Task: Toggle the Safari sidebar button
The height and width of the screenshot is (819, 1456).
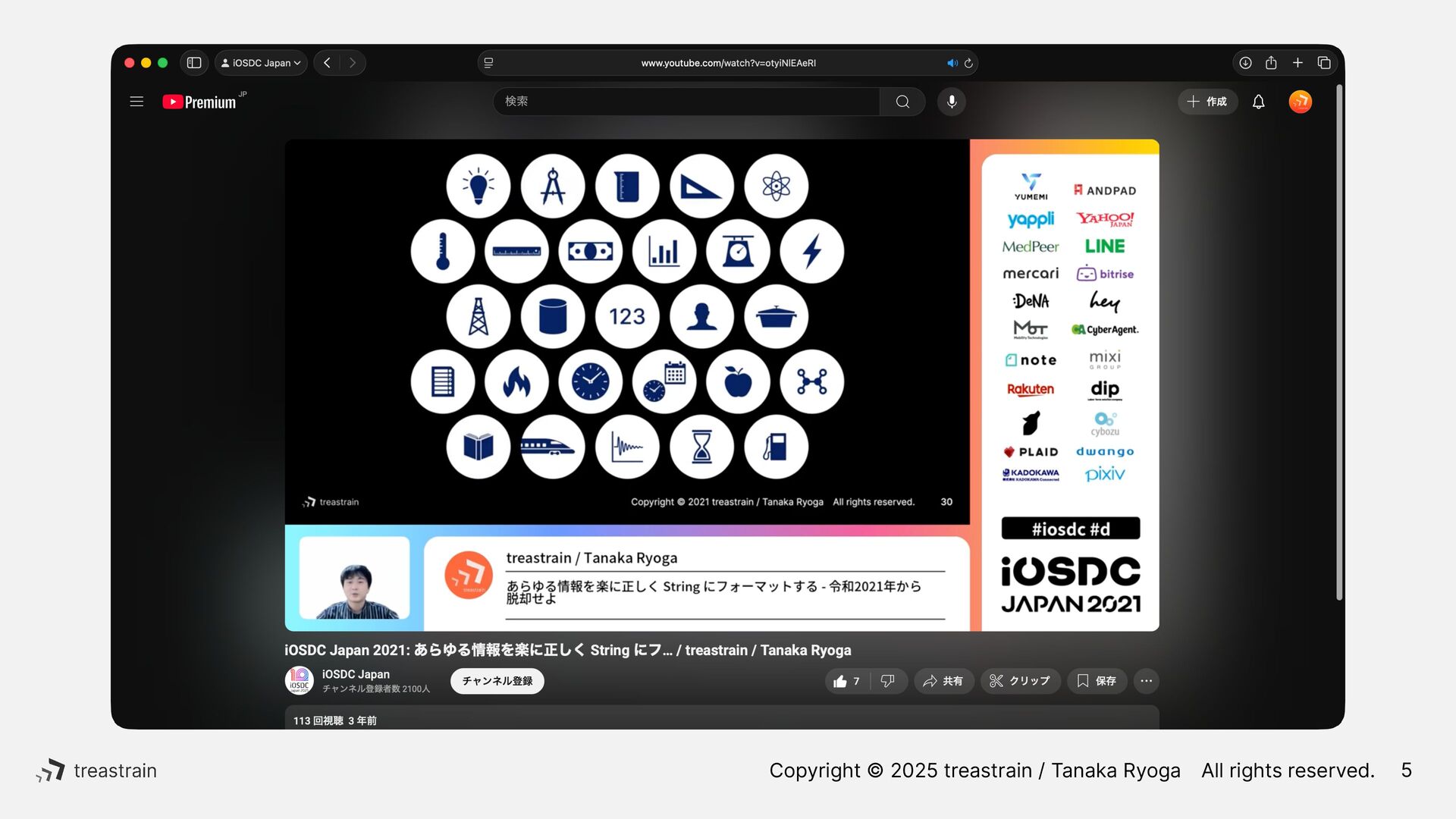Action: tap(194, 63)
